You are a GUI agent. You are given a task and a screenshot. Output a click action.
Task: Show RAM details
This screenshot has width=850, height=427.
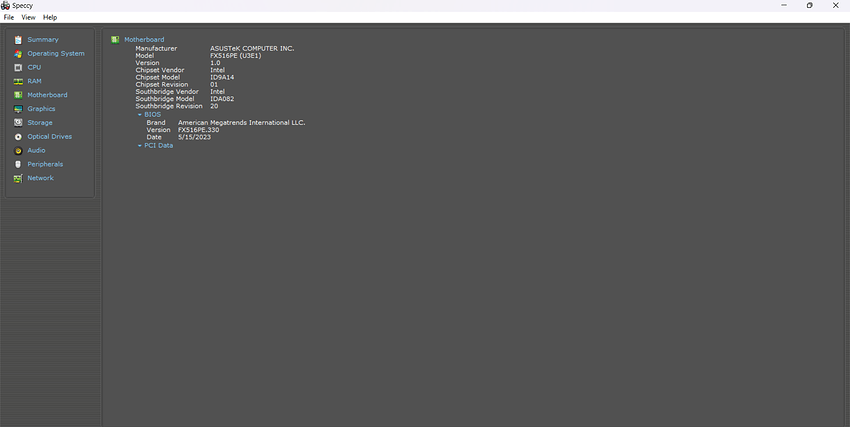pos(35,81)
